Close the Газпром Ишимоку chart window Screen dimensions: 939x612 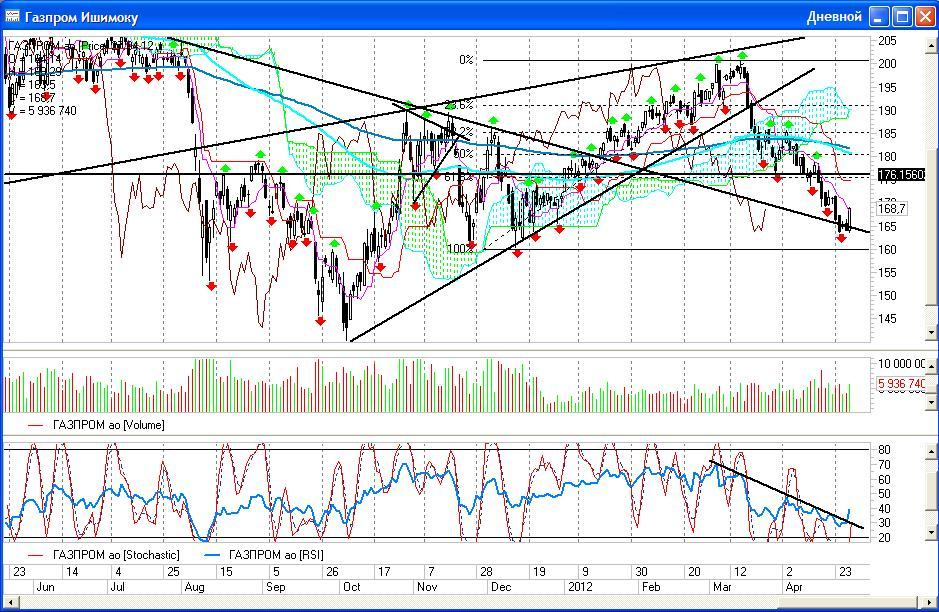click(925, 16)
